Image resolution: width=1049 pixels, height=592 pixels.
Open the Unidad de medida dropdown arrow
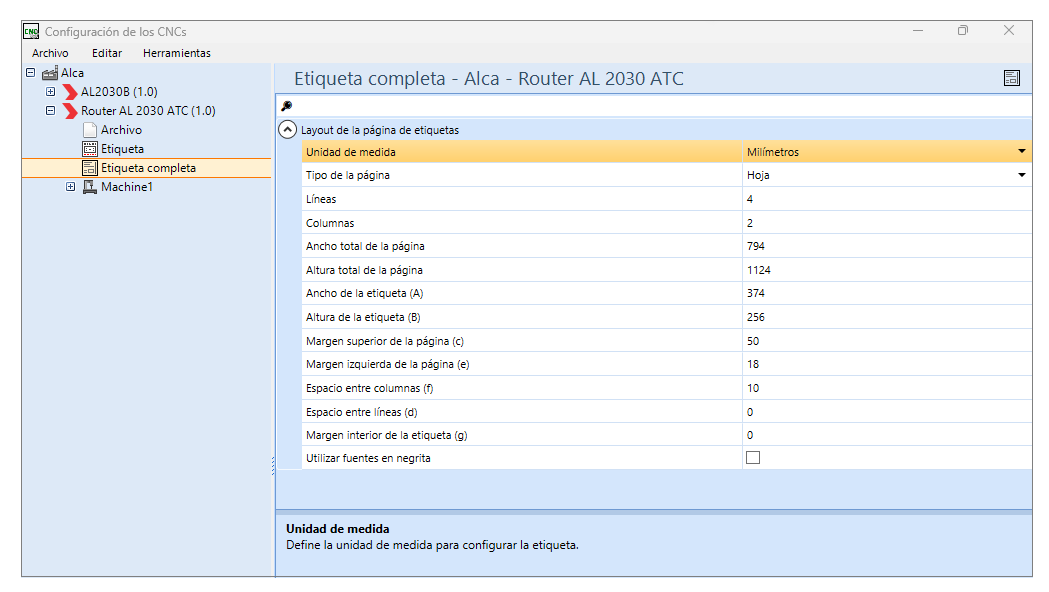coord(1022,151)
